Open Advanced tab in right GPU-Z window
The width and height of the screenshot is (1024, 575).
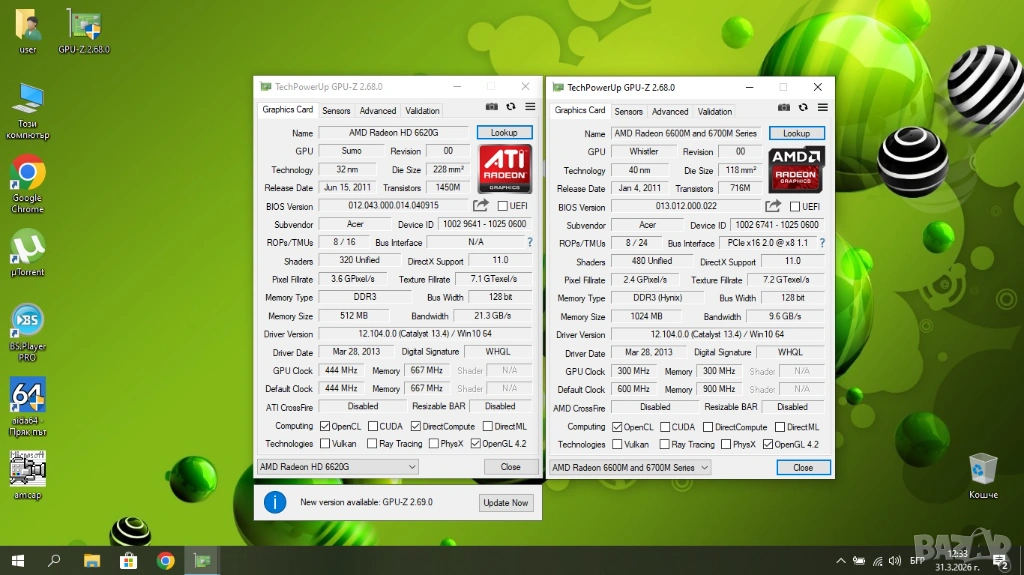coord(670,112)
